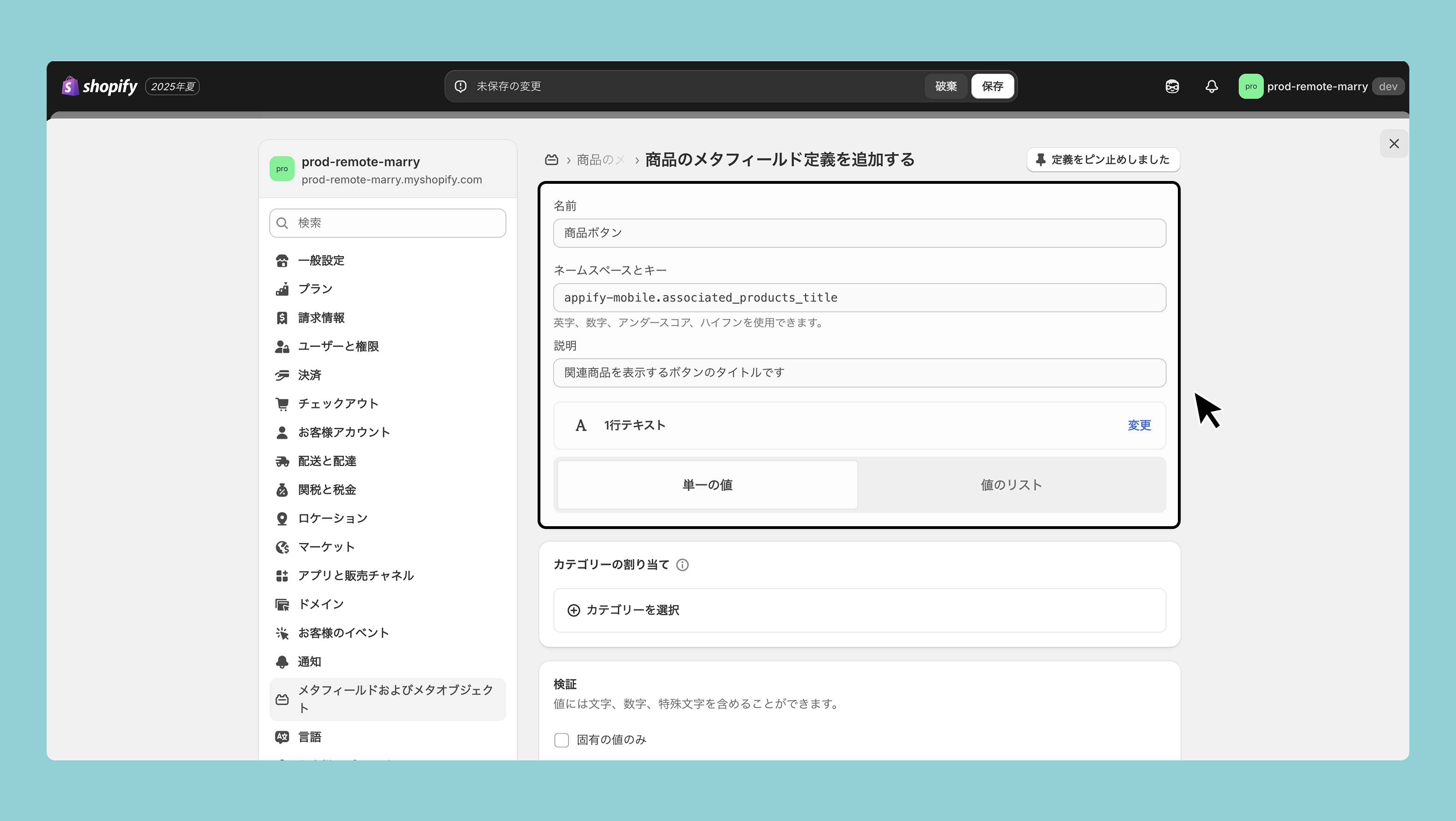This screenshot has width=1456, height=821.
Task: Click the 検索 settings search field
Action: pos(388,223)
